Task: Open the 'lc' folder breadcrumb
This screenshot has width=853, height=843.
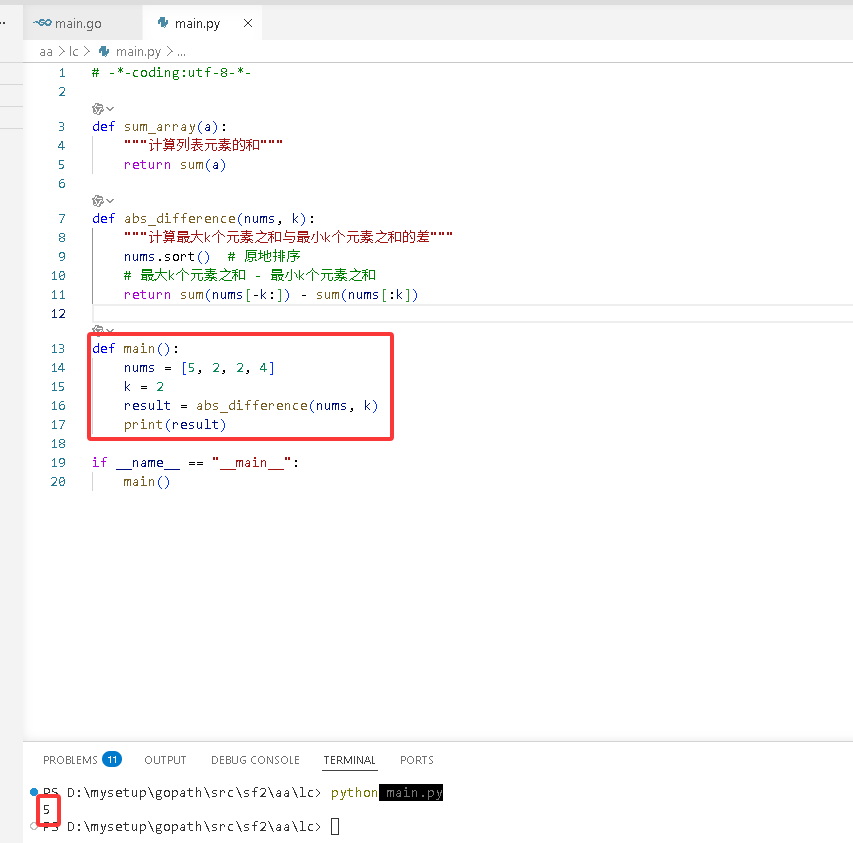Action: tap(73, 52)
